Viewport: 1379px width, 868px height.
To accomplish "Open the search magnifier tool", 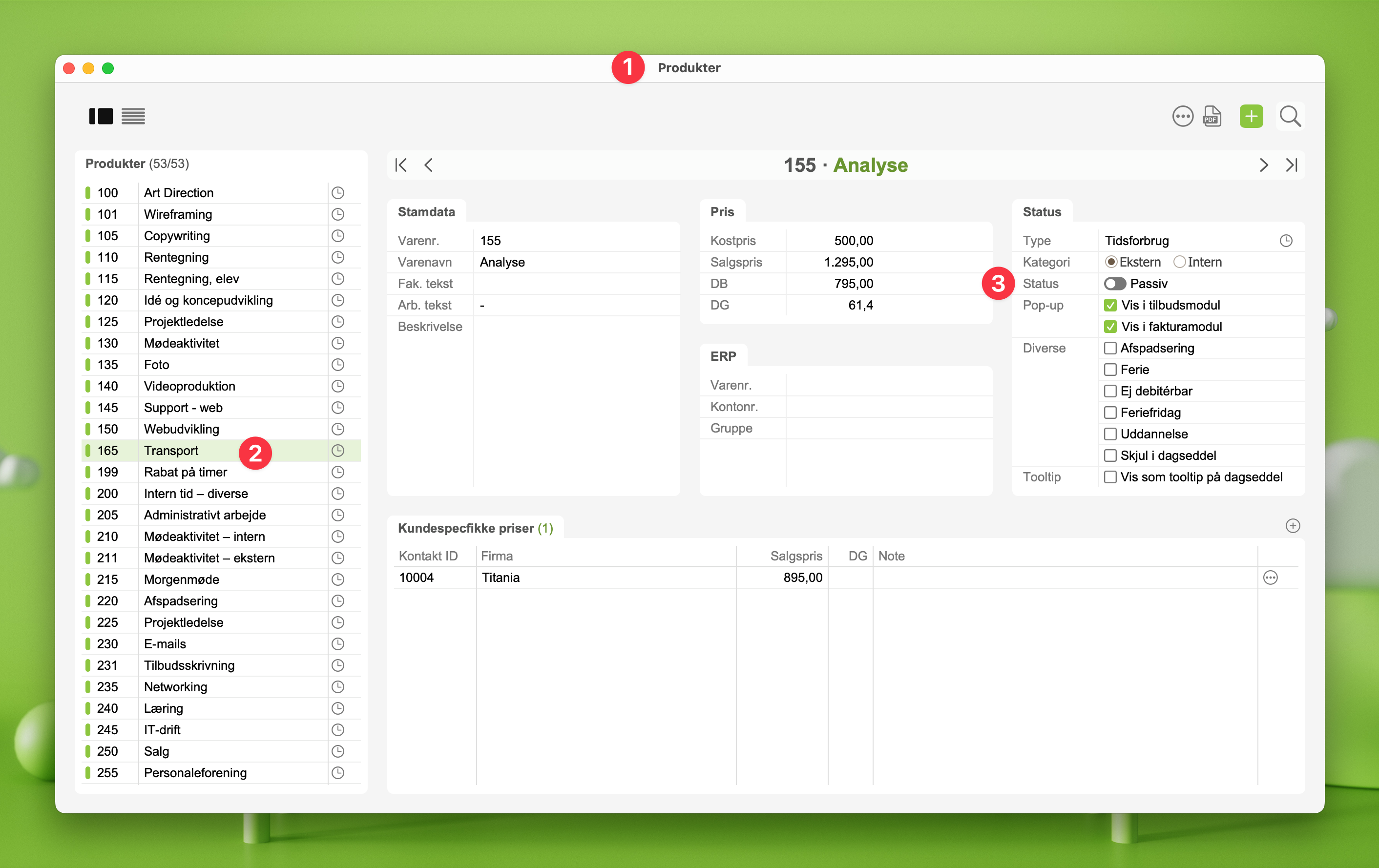I will point(1290,117).
